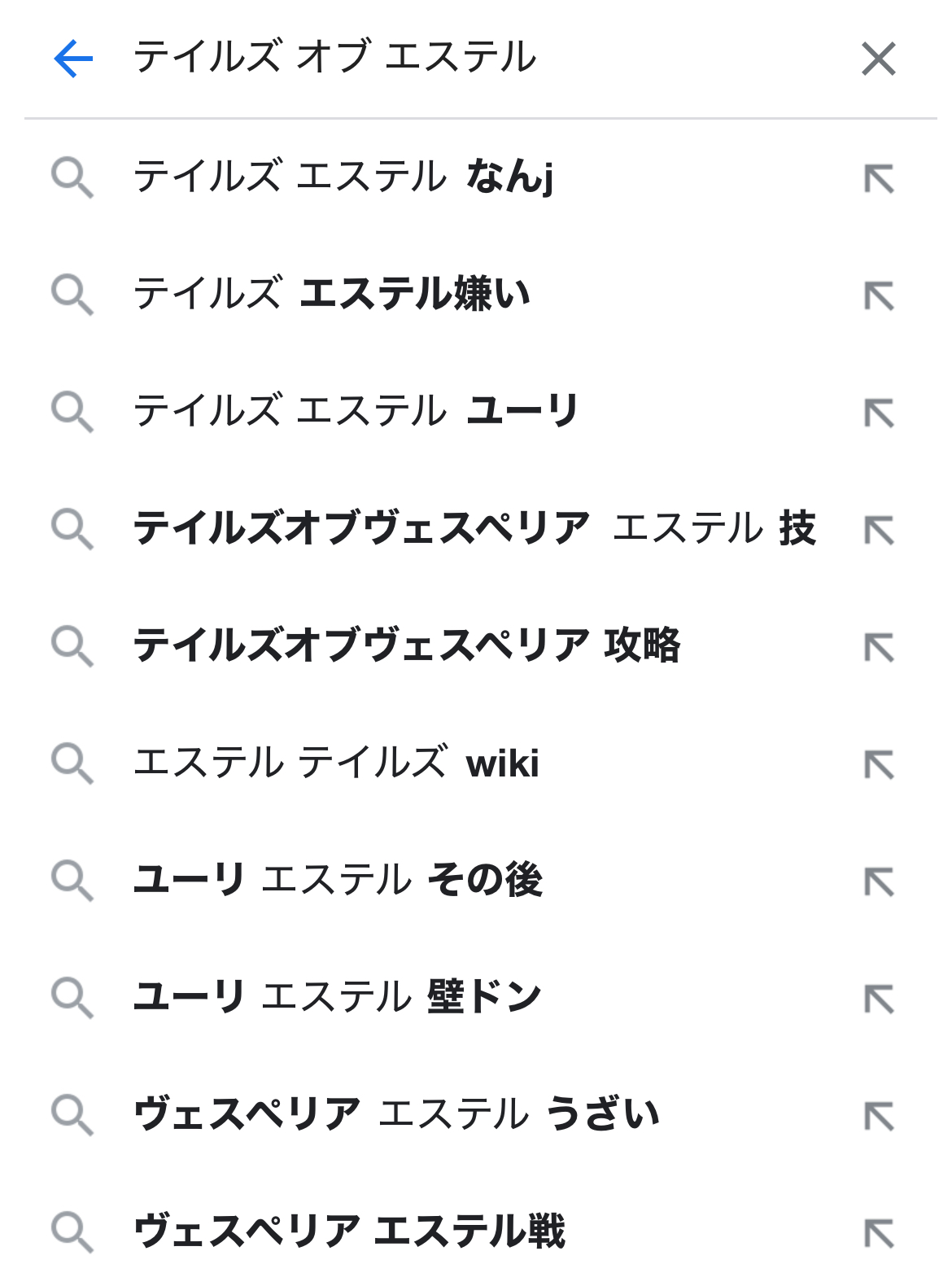Clear the search text with X
The height and width of the screenshot is (1286, 952).
(879, 59)
